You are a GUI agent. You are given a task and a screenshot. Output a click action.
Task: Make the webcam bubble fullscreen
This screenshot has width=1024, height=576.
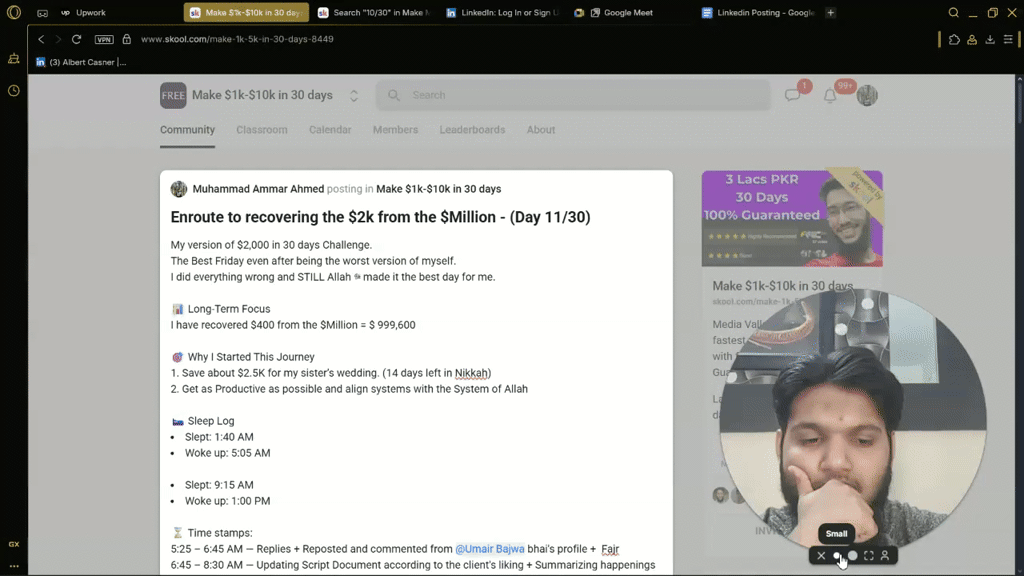[x=869, y=556]
